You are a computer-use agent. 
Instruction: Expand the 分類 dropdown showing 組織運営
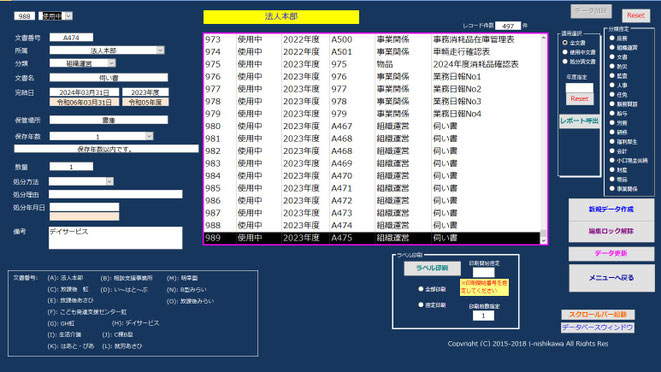(111, 63)
